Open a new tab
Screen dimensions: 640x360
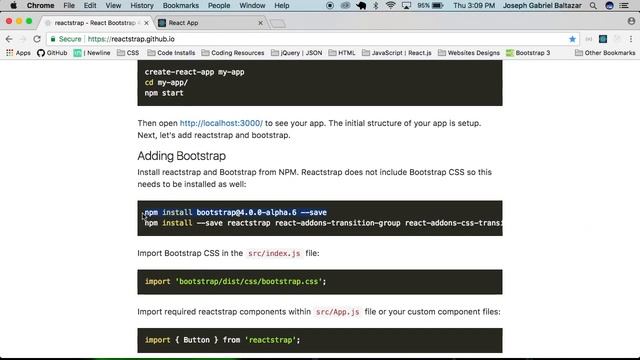[278, 23]
